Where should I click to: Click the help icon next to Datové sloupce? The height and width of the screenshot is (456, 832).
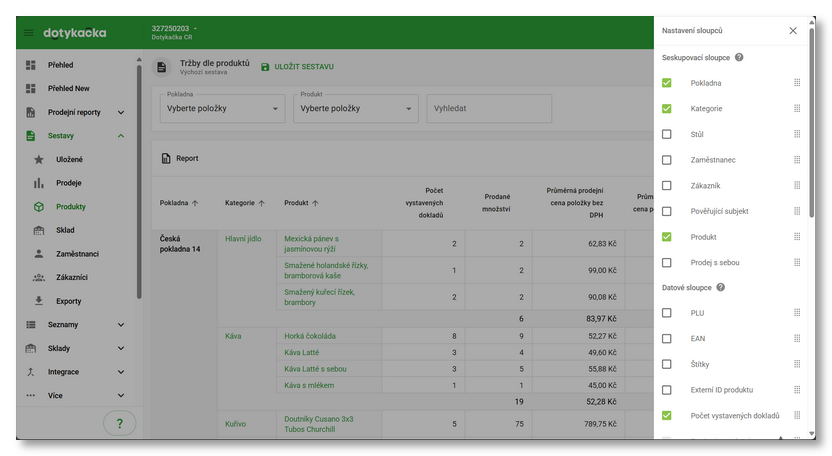tap(721, 287)
